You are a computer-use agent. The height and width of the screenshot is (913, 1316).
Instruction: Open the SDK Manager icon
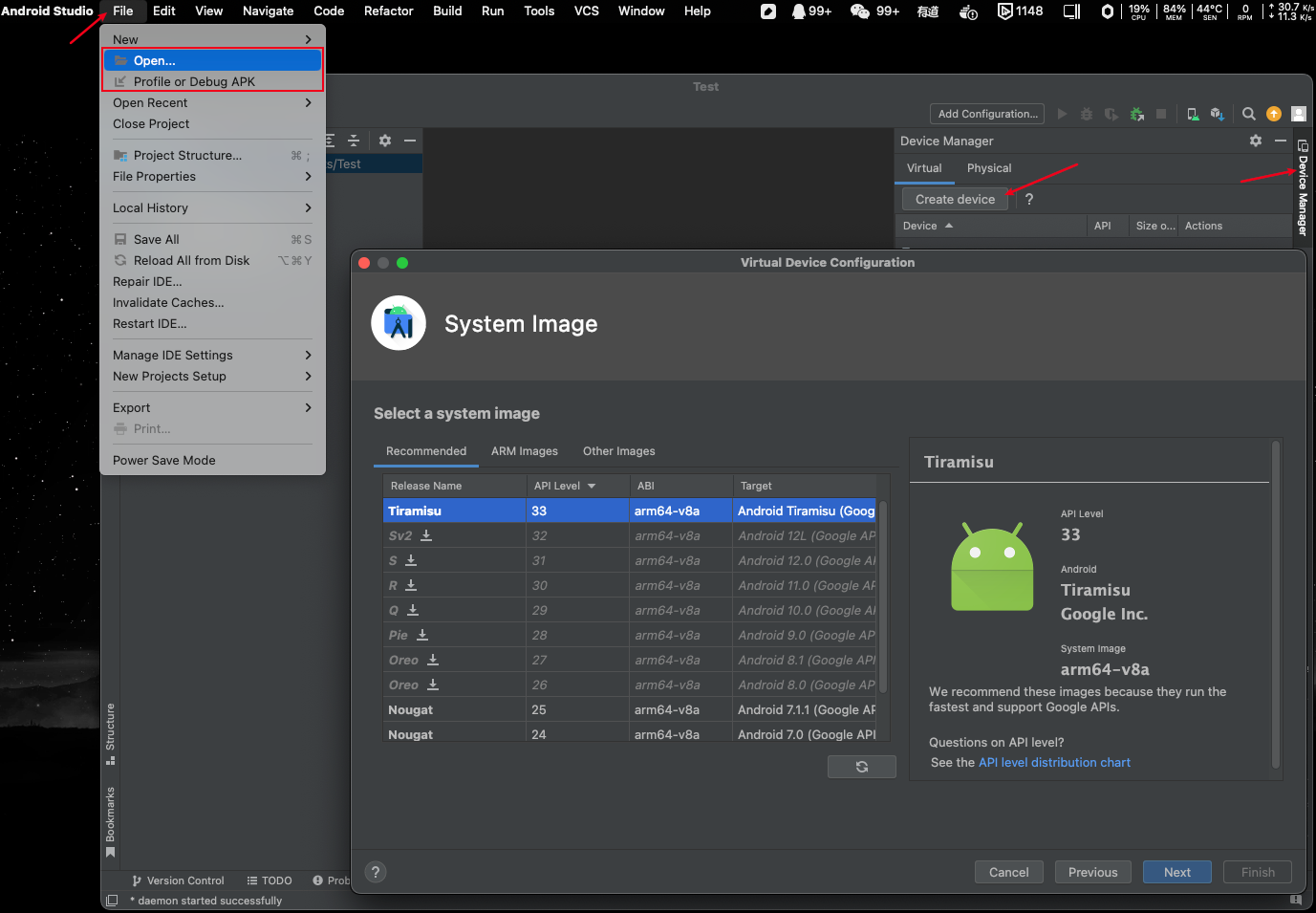point(1217,114)
